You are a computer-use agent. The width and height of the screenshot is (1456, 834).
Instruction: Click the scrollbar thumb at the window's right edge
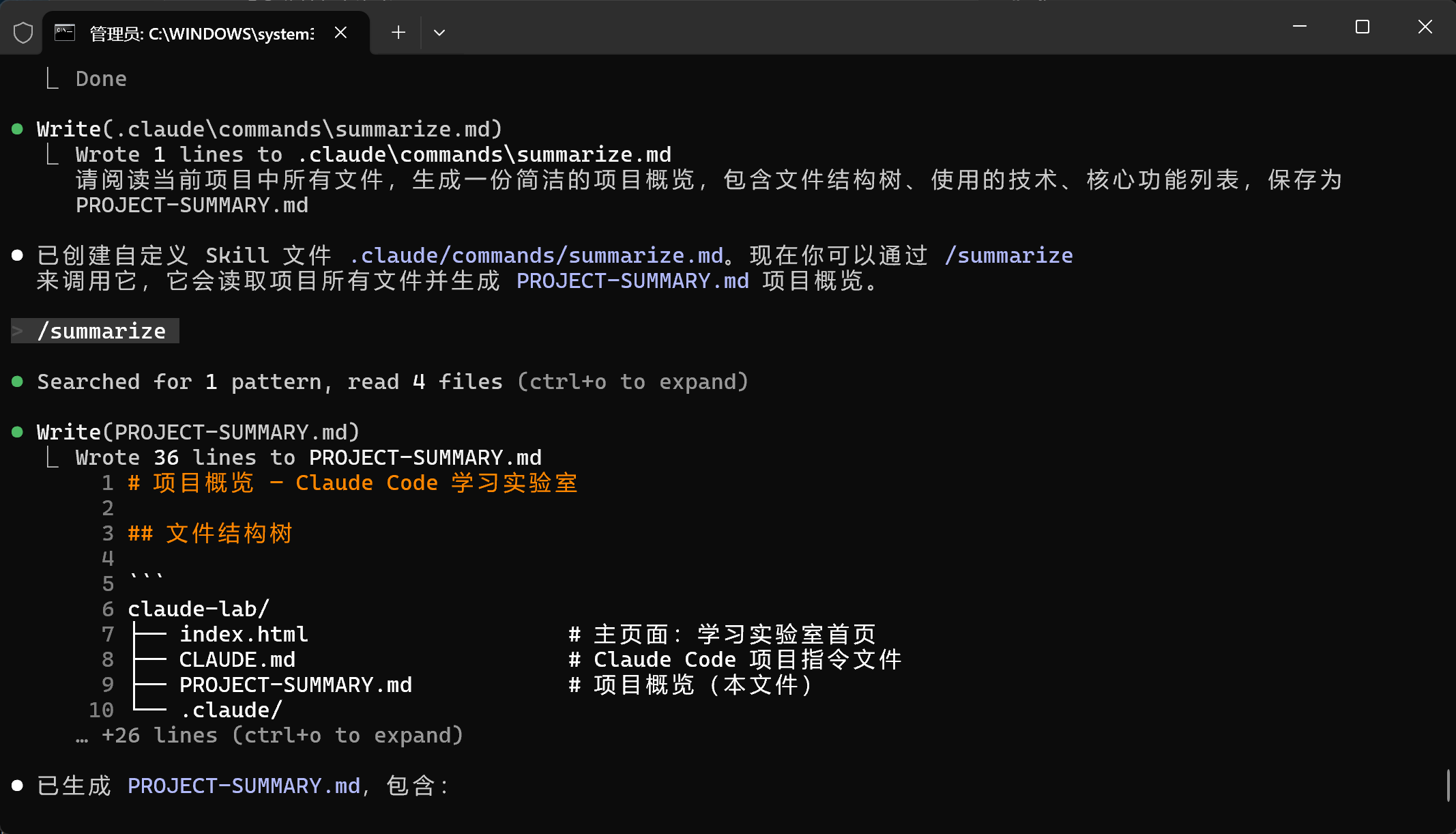[1448, 785]
